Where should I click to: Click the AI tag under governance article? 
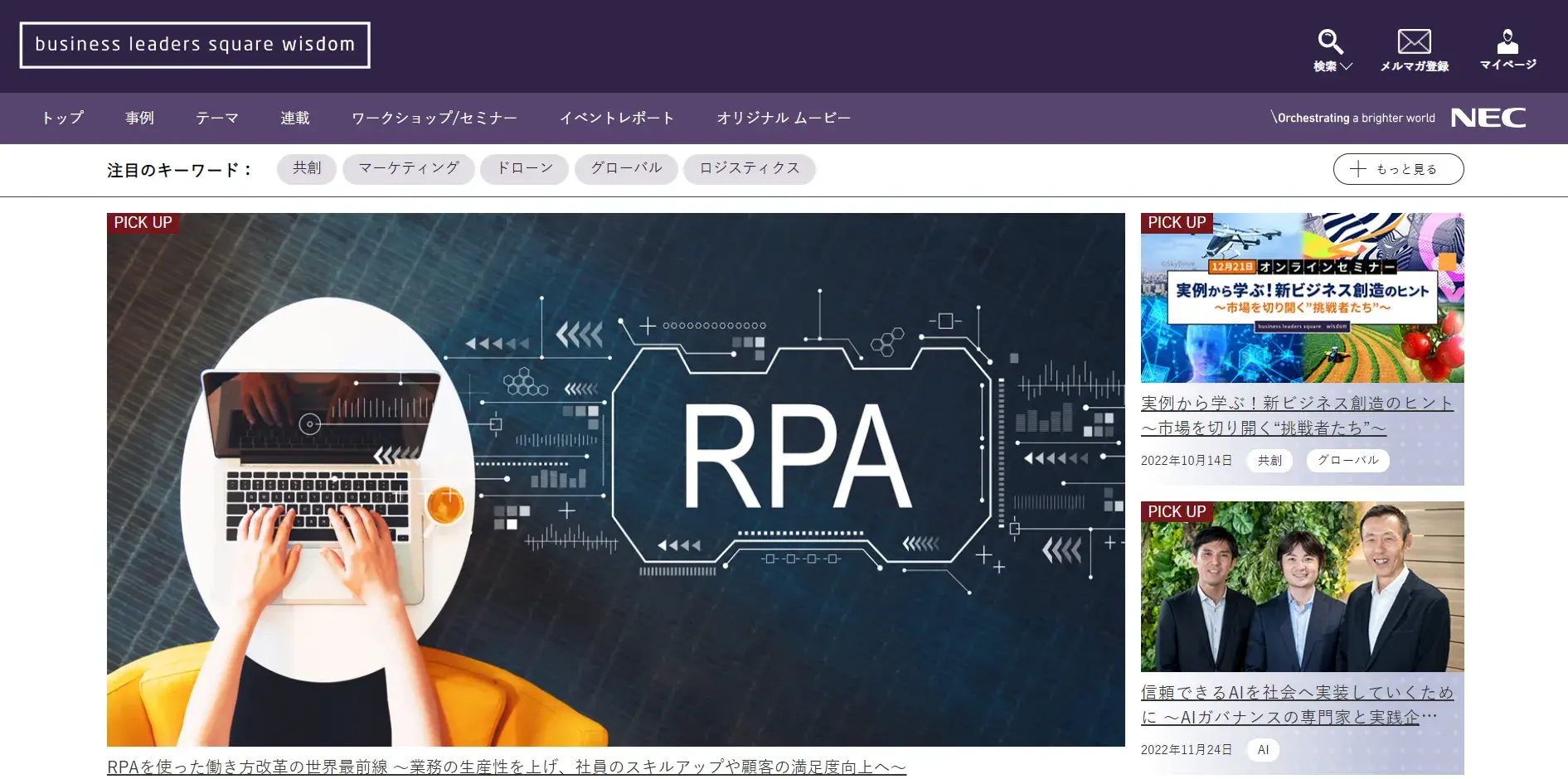pyautogui.click(x=1263, y=750)
